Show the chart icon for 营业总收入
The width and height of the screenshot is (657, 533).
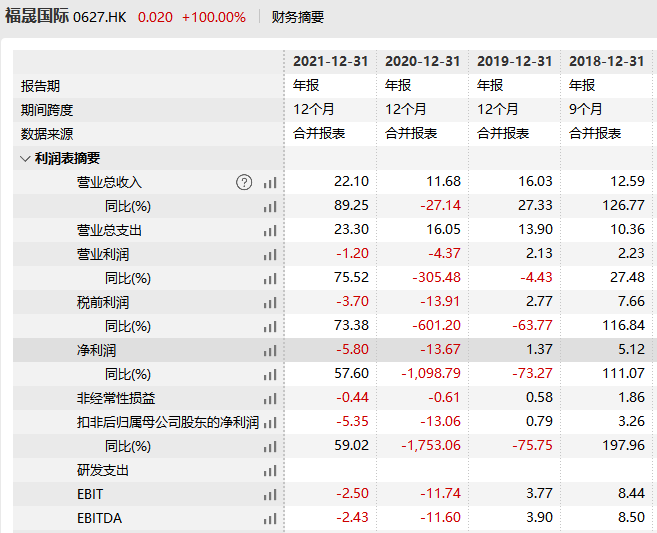point(270,183)
